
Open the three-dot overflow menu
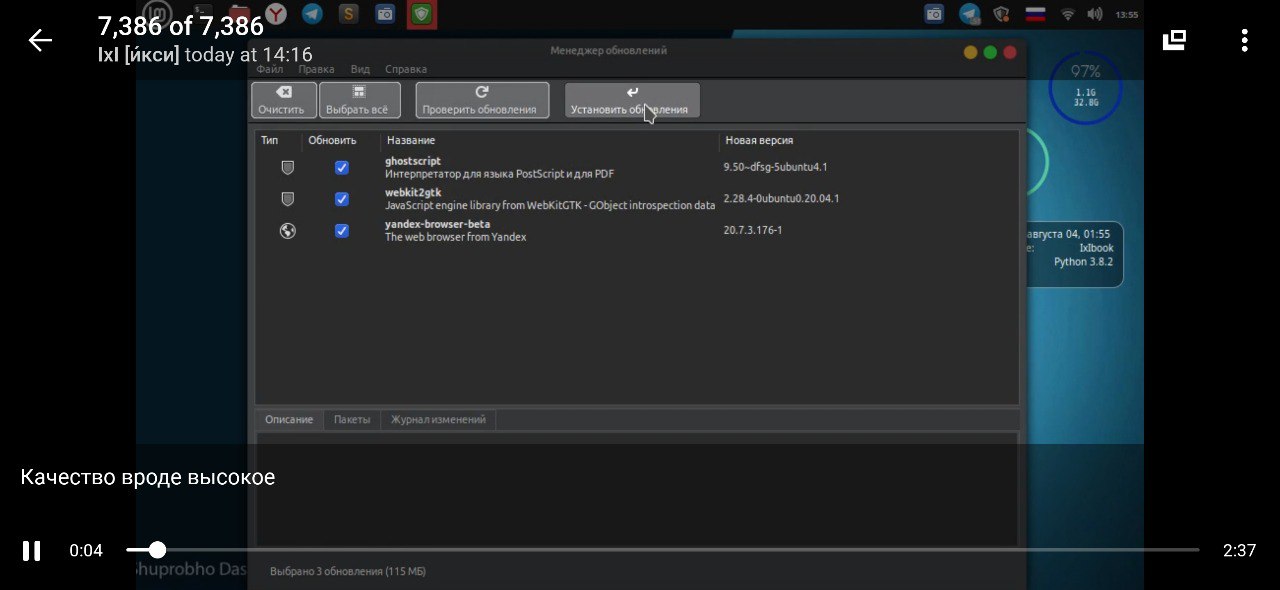click(x=1244, y=40)
